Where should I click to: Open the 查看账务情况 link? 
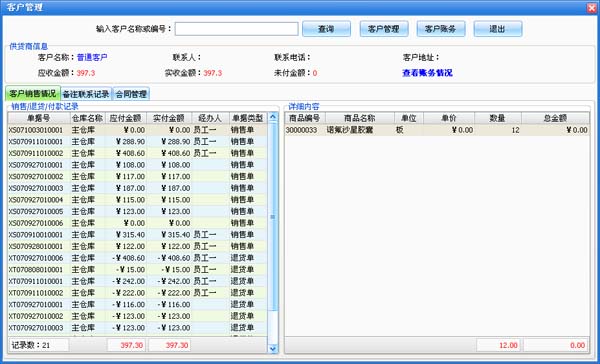point(427,73)
